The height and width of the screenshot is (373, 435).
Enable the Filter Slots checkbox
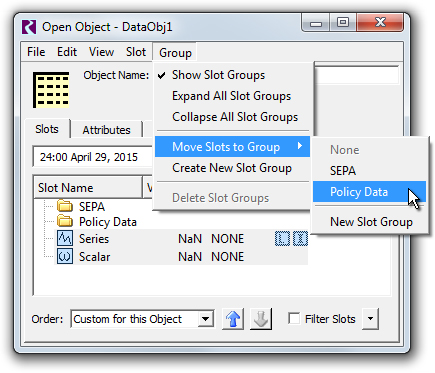[294, 318]
